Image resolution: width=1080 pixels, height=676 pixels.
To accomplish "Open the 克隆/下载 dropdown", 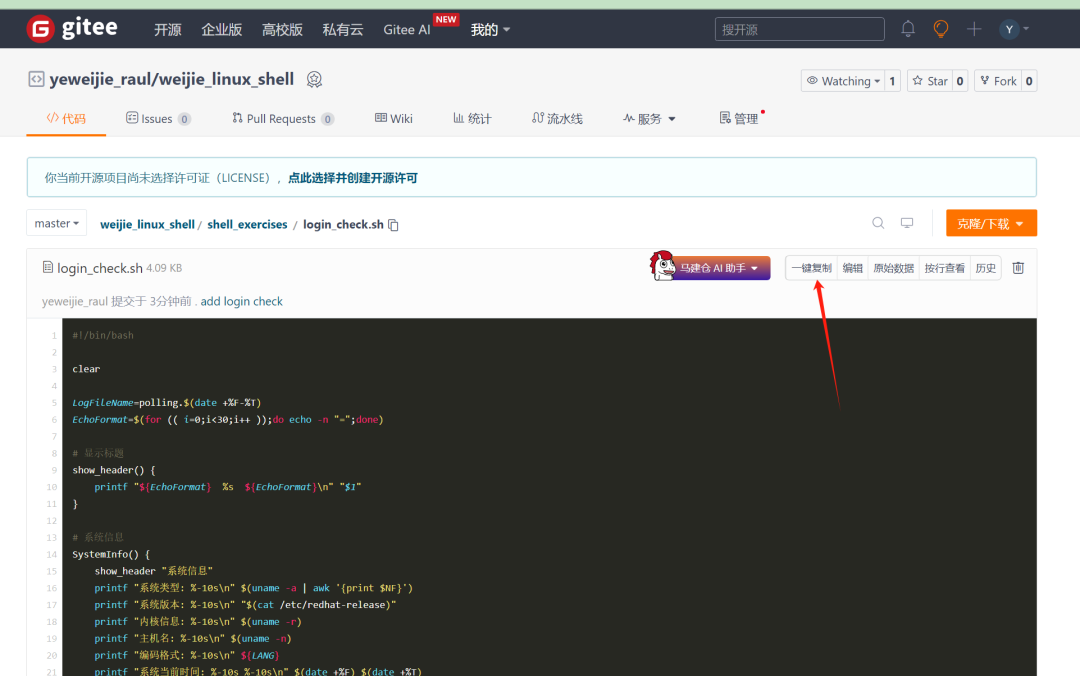I will [x=991, y=223].
